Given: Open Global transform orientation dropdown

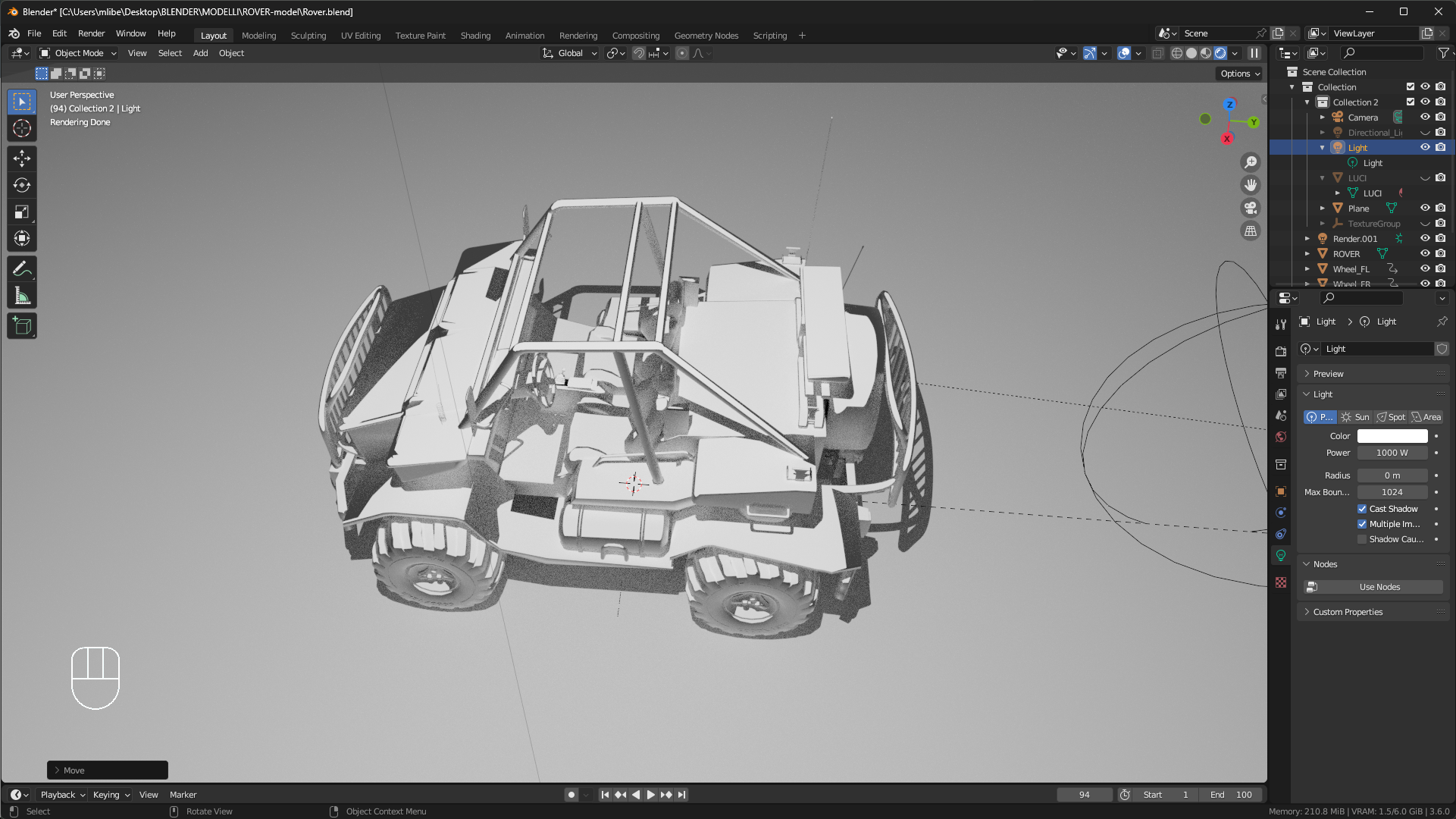Looking at the screenshot, I should (x=570, y=53).
